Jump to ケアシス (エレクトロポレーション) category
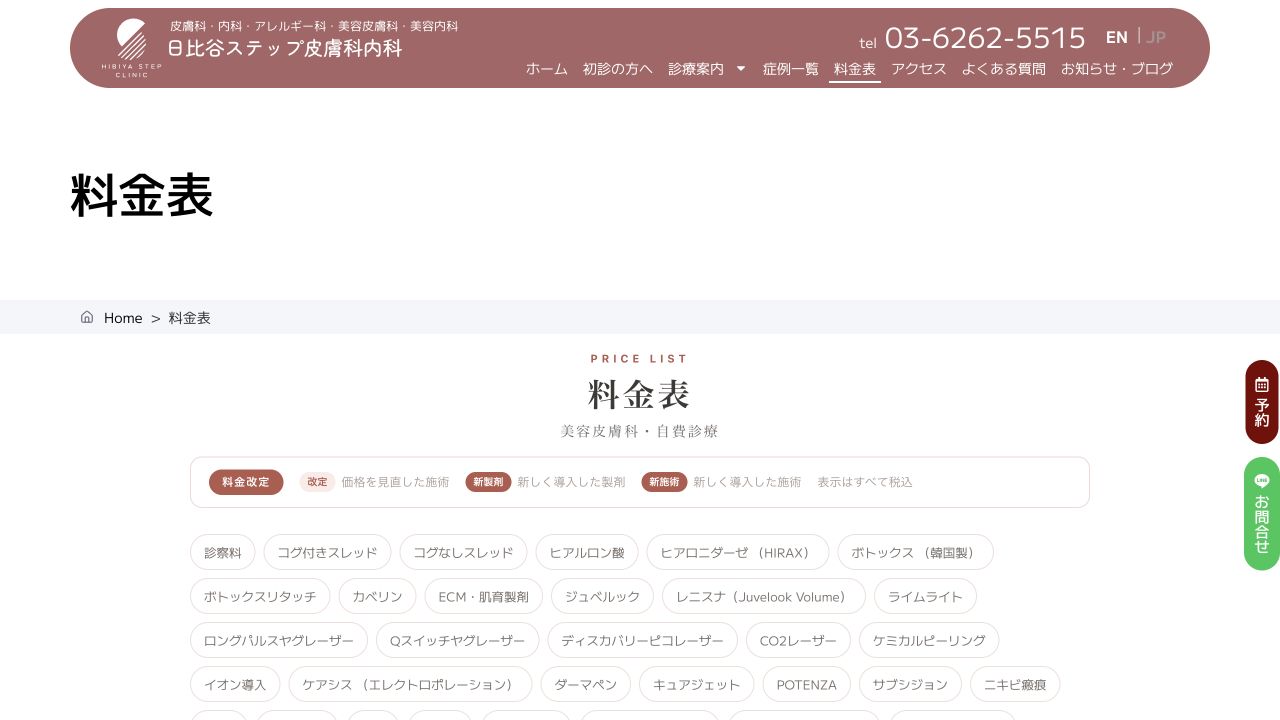The image size is (1280, 720). (410, 684)
